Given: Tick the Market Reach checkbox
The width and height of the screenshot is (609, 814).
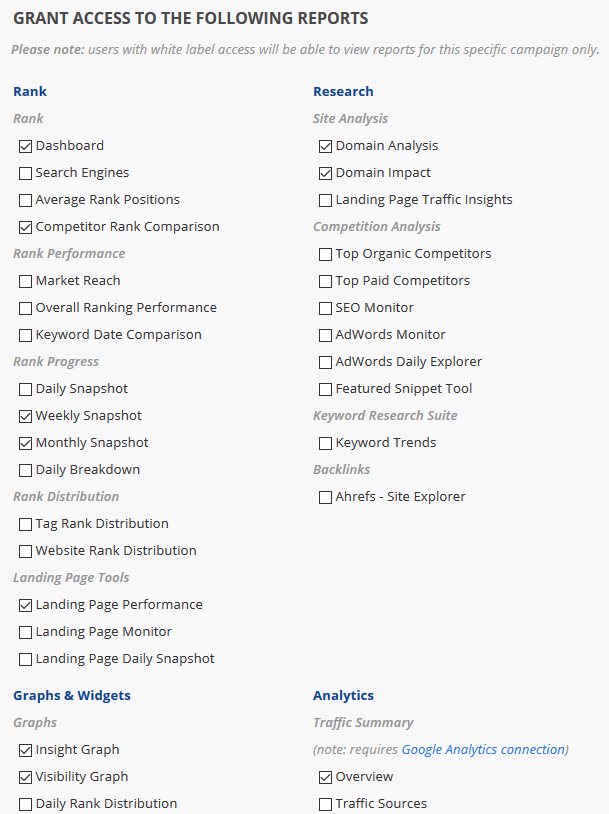Looking at the screenshot, I should pyautogui.click(x=26, y=281).
